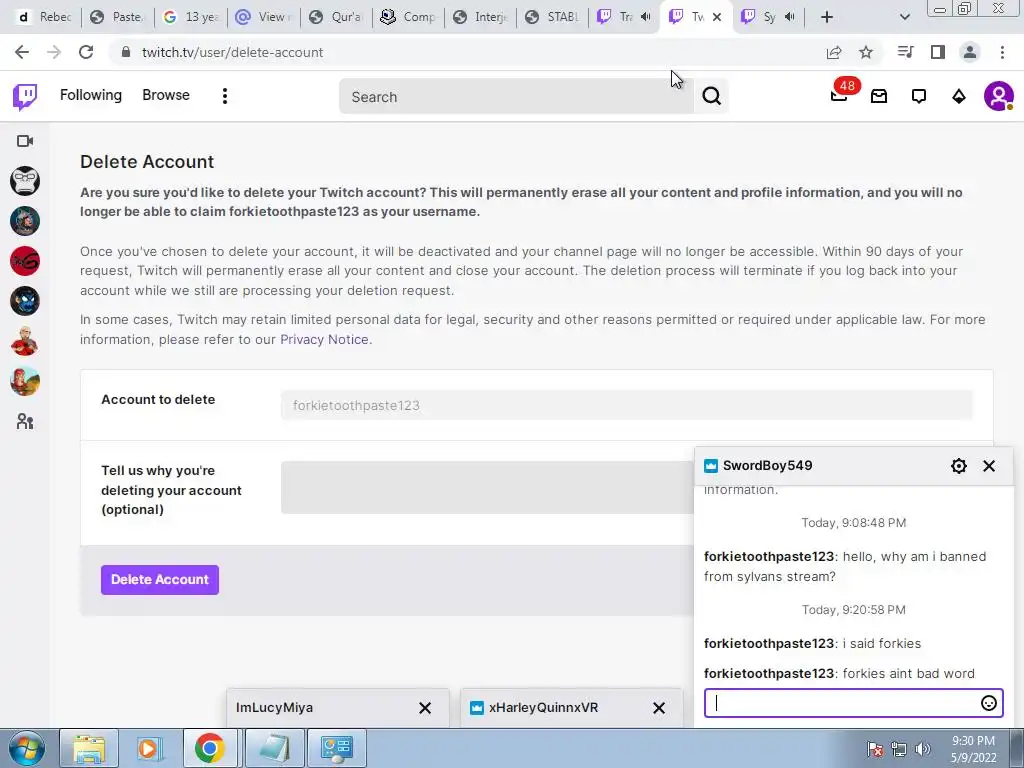Click the volume speaker tray icon

(922, 748)
